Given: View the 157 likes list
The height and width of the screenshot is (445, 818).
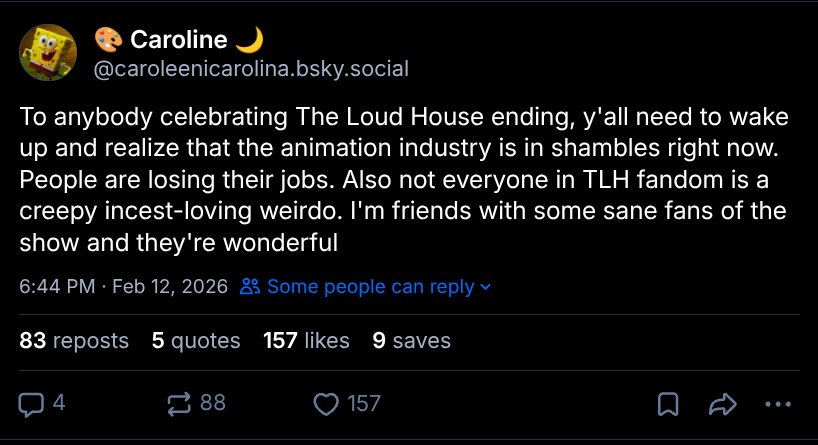Looking at the screenshot, I should click(306, 340).
